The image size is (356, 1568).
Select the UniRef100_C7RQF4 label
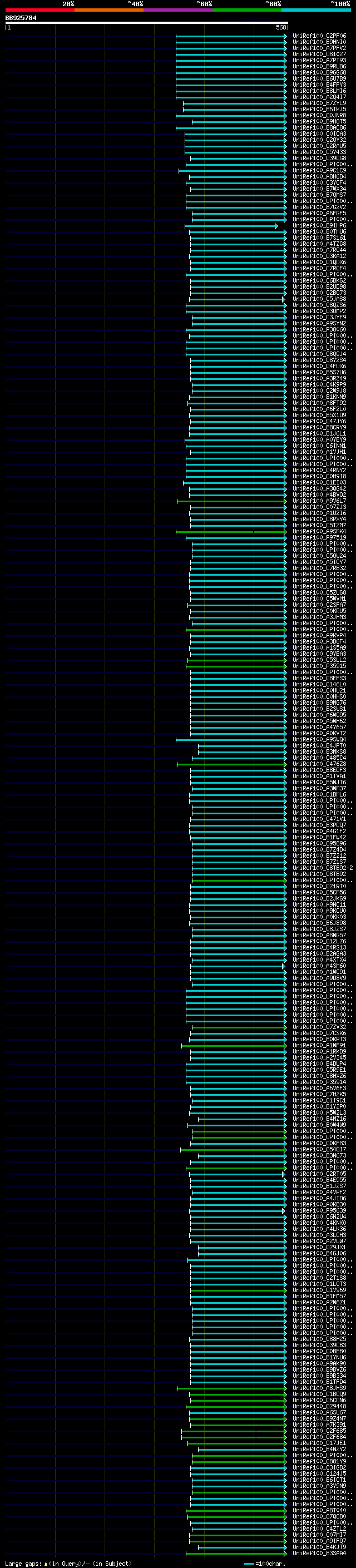[x=319, y=269]
